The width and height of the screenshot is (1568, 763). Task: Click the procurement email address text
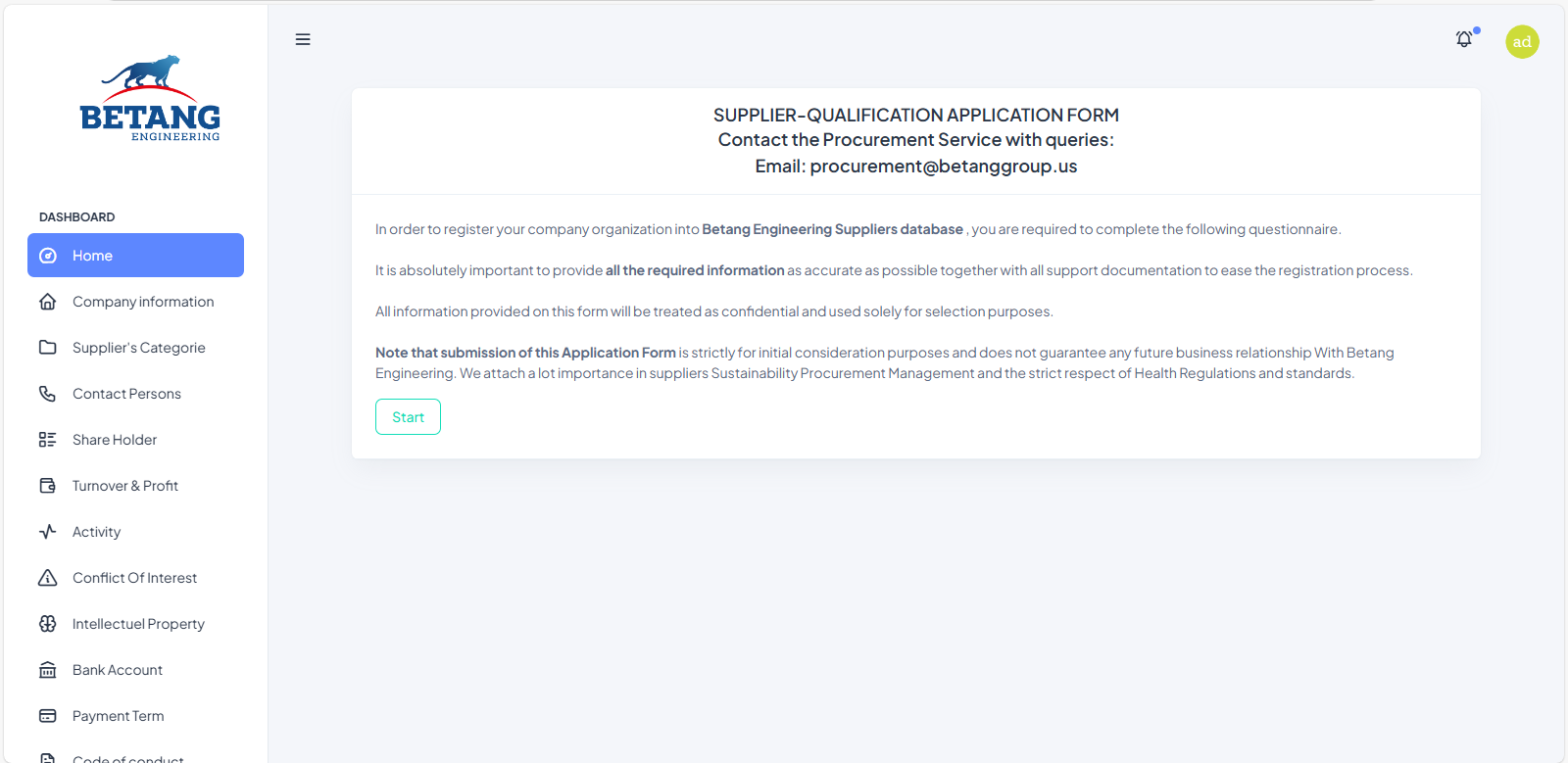pyautogui.click(x=943, y=167)
